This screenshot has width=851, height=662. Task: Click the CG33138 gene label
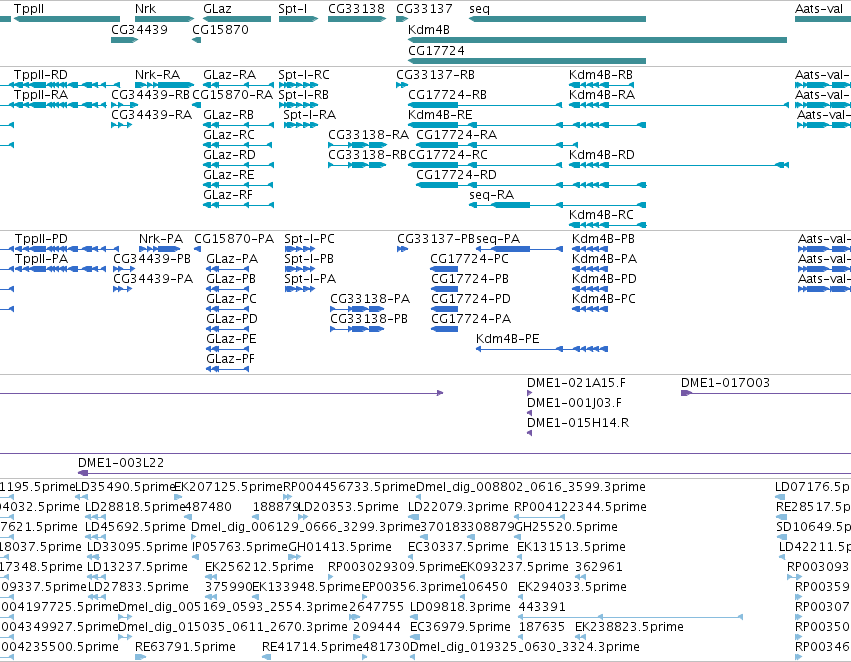coord(356,9)
